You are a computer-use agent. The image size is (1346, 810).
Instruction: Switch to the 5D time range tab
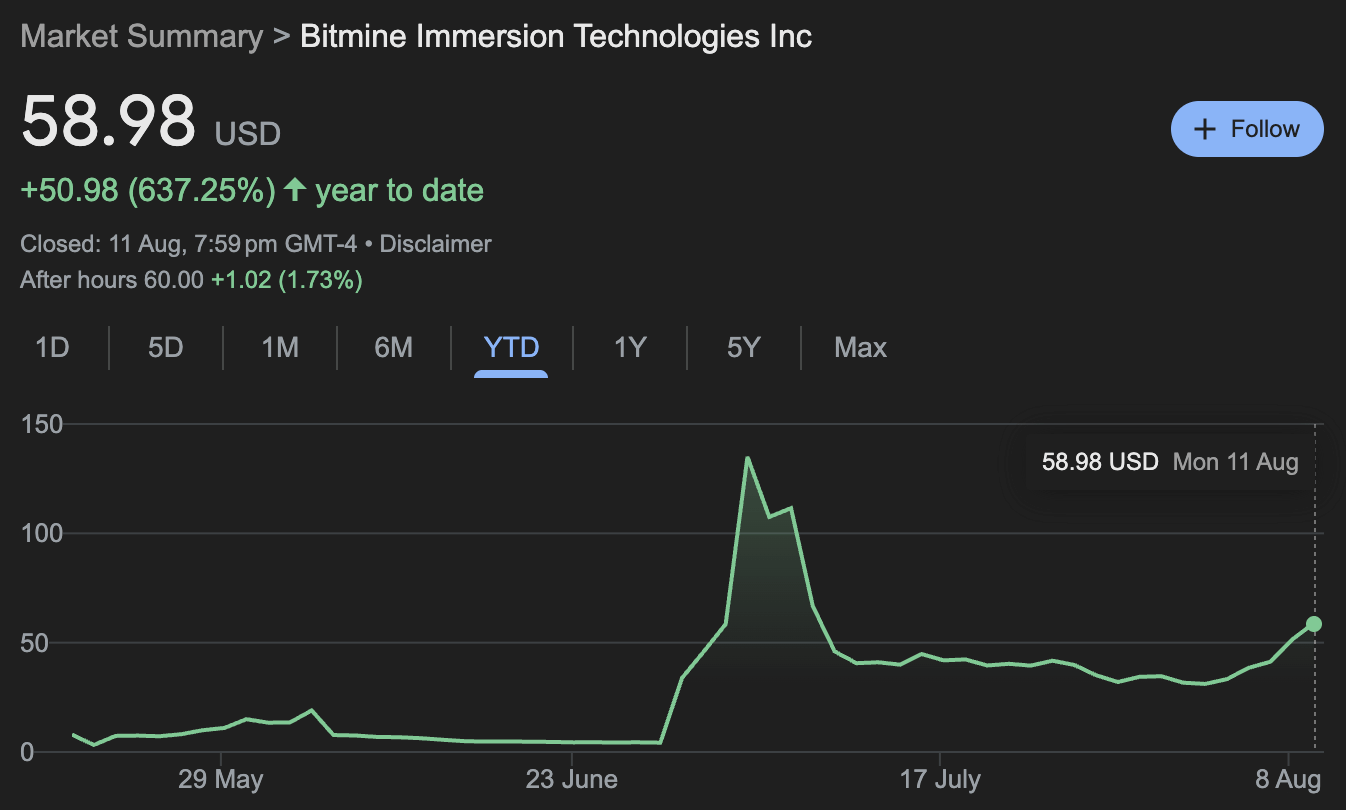166,348
